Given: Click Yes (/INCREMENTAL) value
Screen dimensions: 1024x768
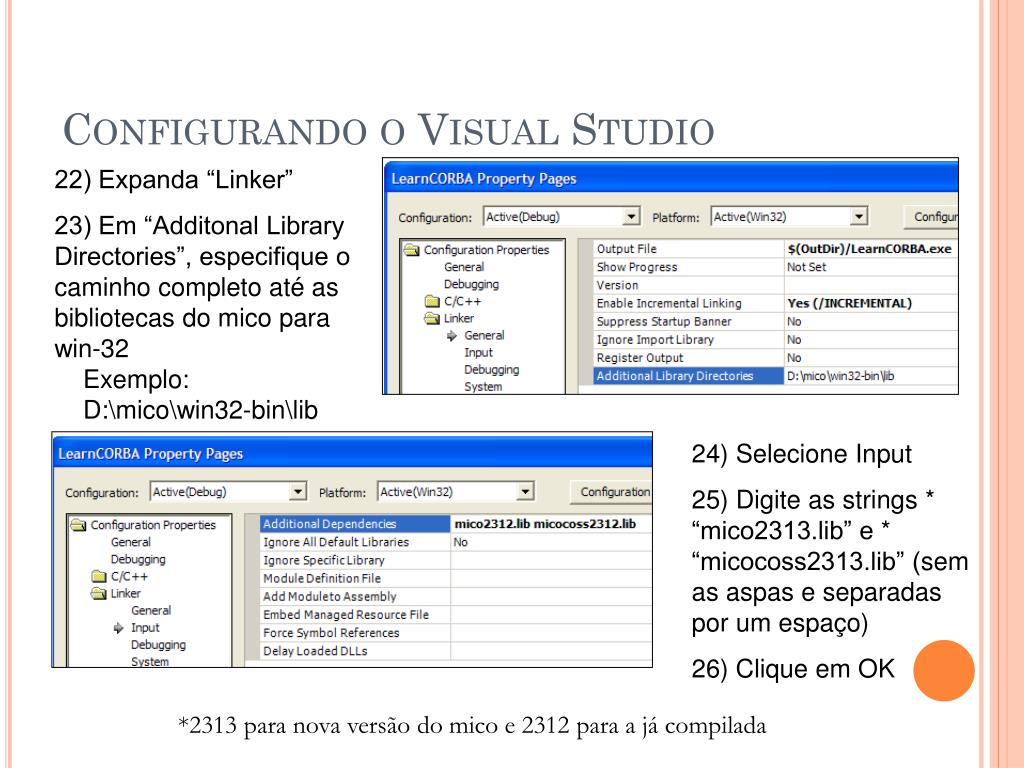Looking at the screenshot, I should pos(849,303).
